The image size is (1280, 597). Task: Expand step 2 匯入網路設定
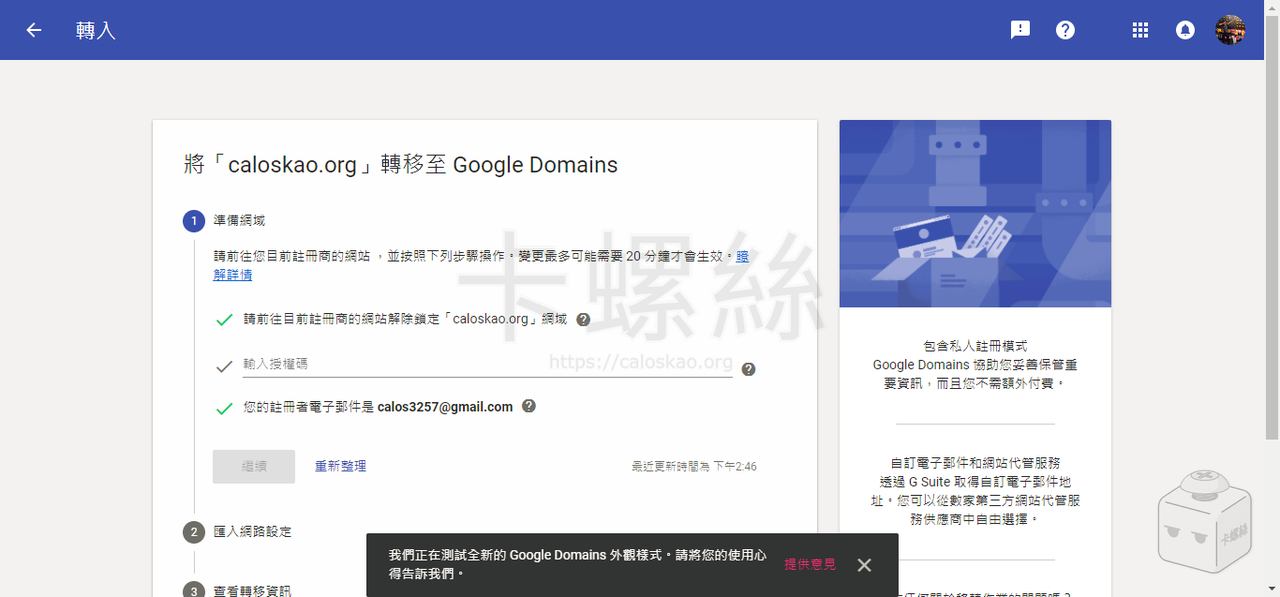tap(252, 532)
